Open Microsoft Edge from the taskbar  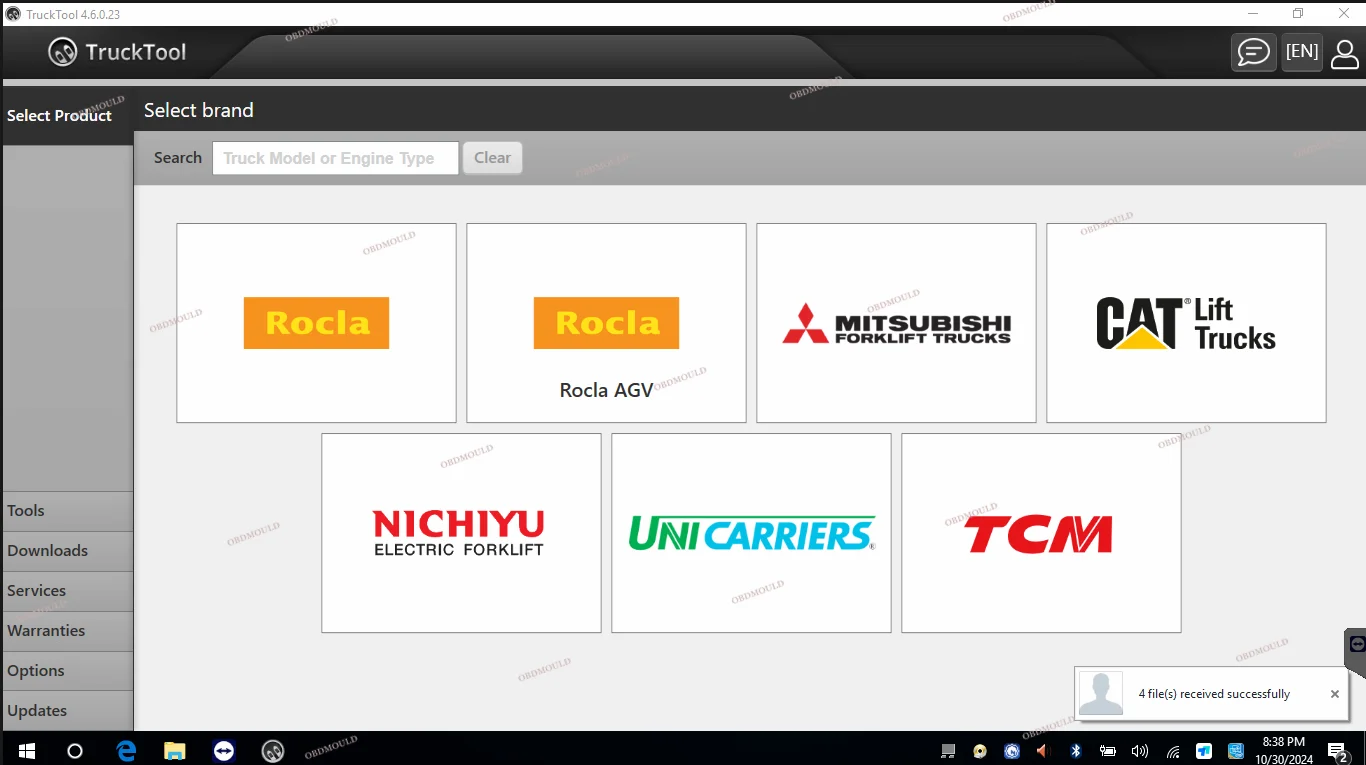pyautogui.click(x=126, y=750)
